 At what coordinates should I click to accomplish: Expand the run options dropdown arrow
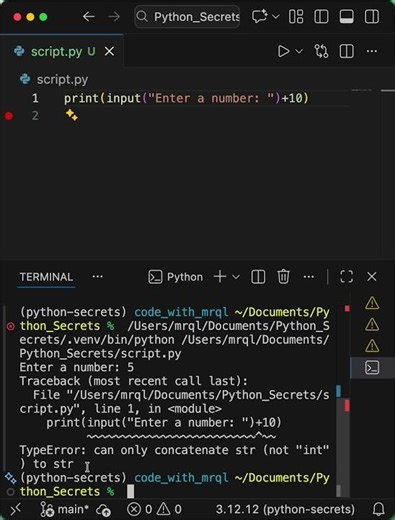coord(299,51)
